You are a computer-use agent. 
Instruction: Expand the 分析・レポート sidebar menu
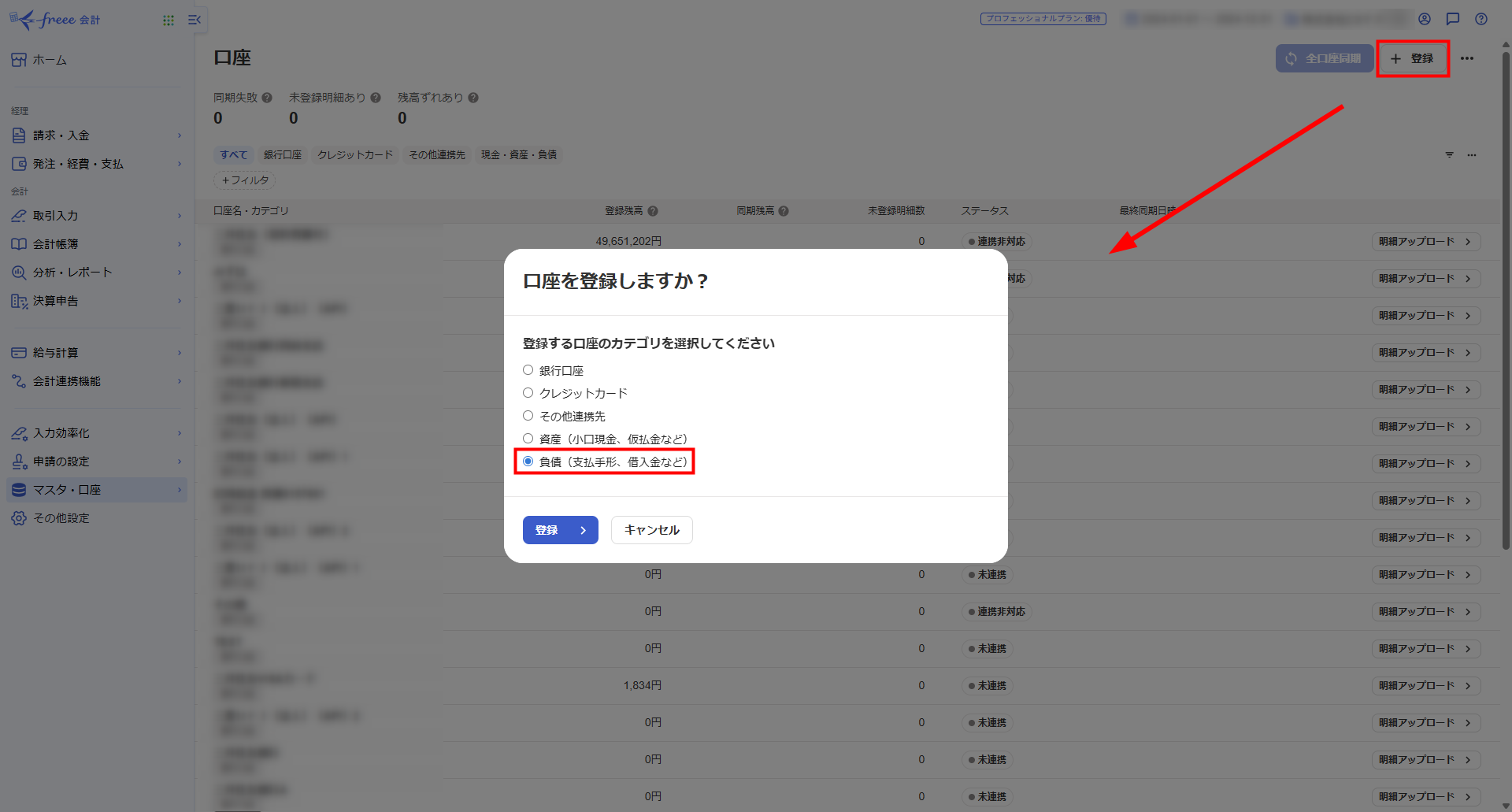96,273
